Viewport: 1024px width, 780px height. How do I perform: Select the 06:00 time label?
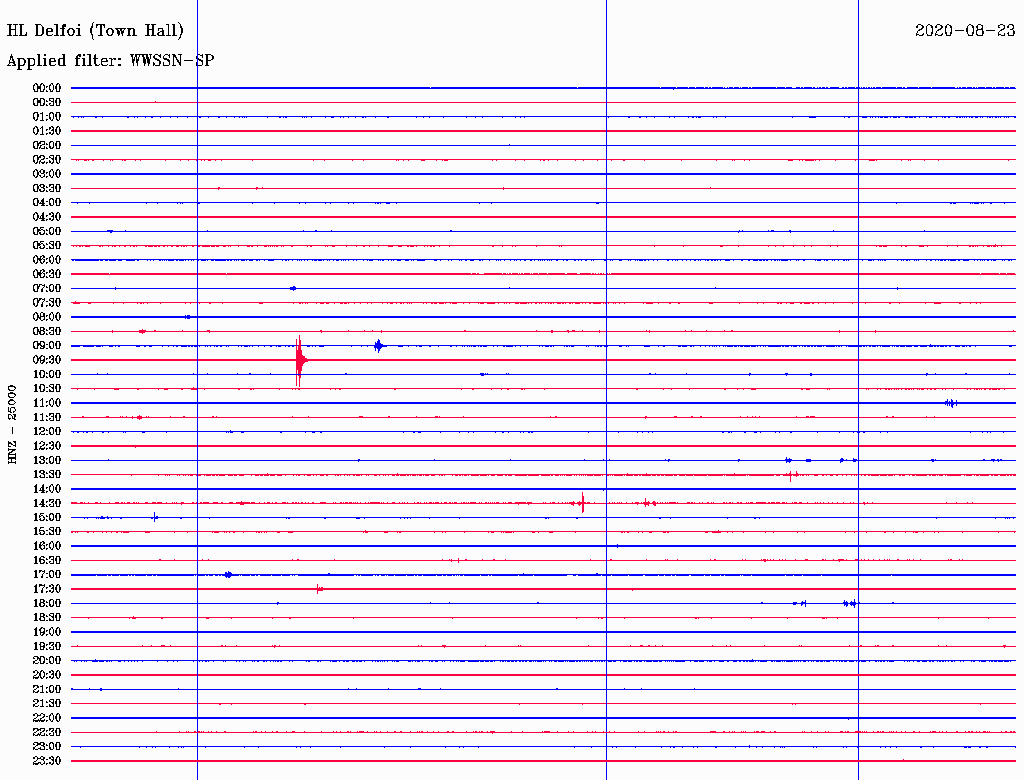(x=47, y=259)
